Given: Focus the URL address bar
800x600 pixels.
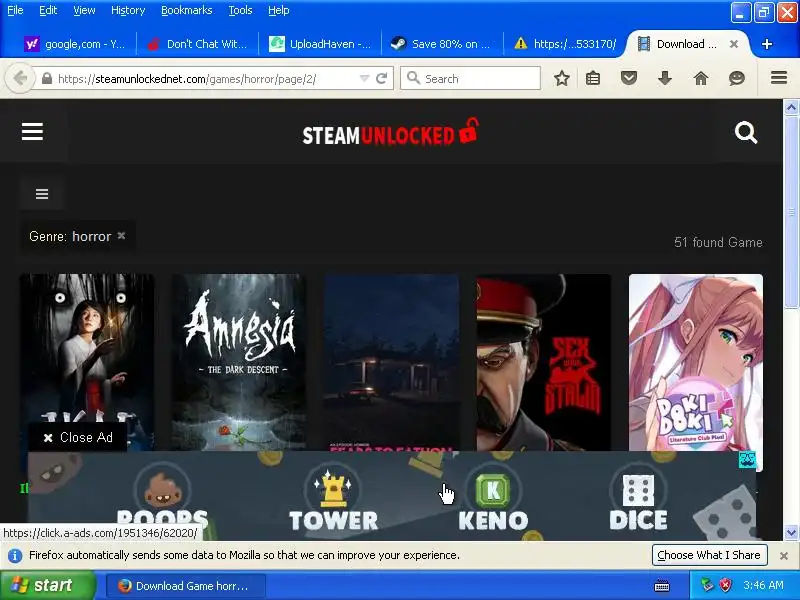Looking at the screenshot, I should click(204, 79).
